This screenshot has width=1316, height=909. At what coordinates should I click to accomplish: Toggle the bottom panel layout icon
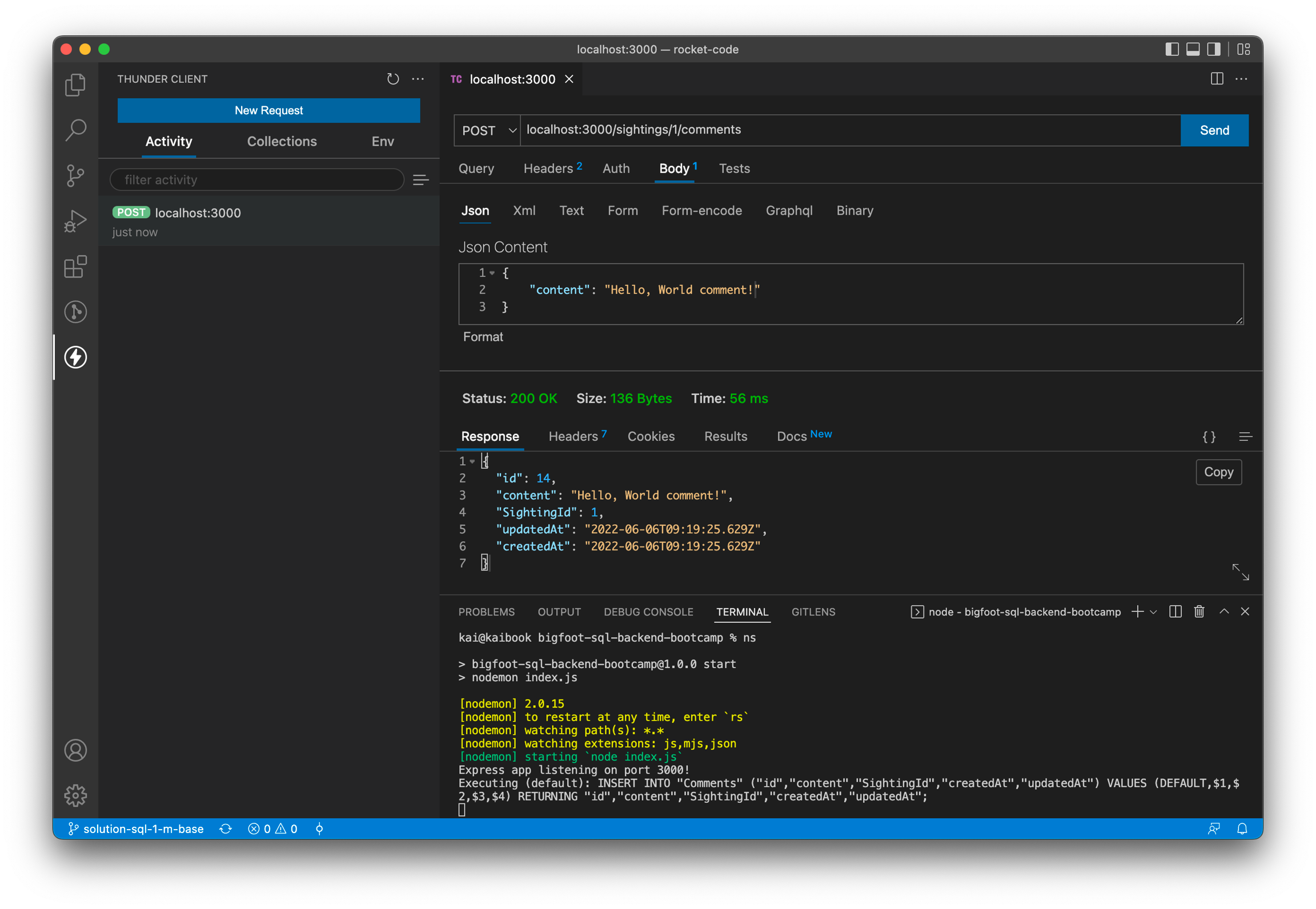[1193, 49]
